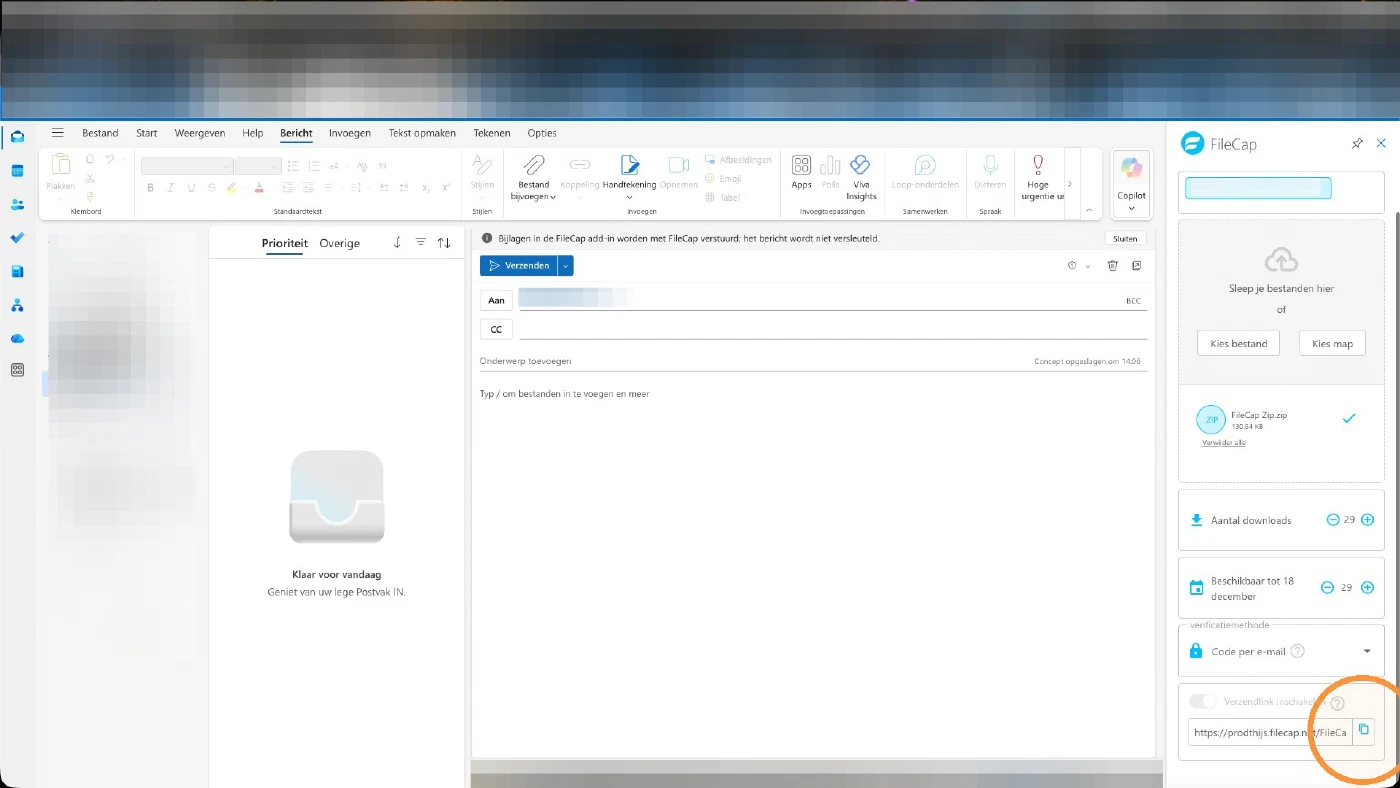Open the People icon in left rail

(x=17, y=204)
